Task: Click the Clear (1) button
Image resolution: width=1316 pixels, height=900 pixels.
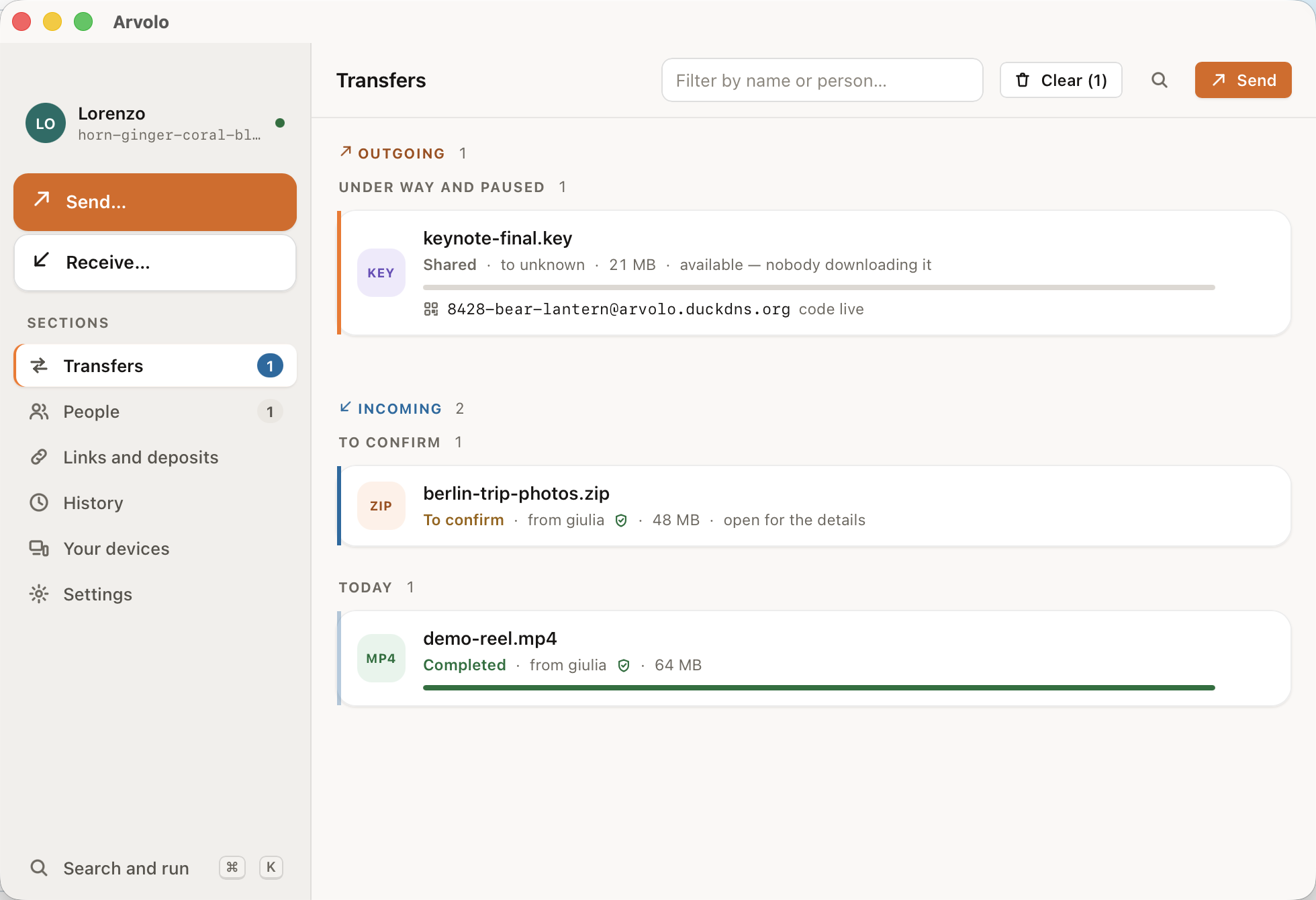Action: click(1061, 81)
